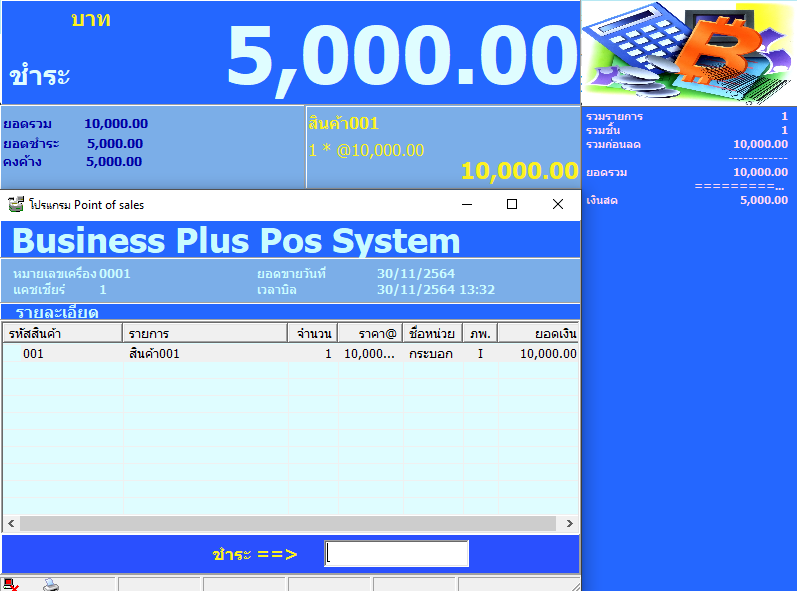Click the horizontal scrollbar left arrow
The width and height of the screenshot is (797, 591).
(x=11, y=524)
